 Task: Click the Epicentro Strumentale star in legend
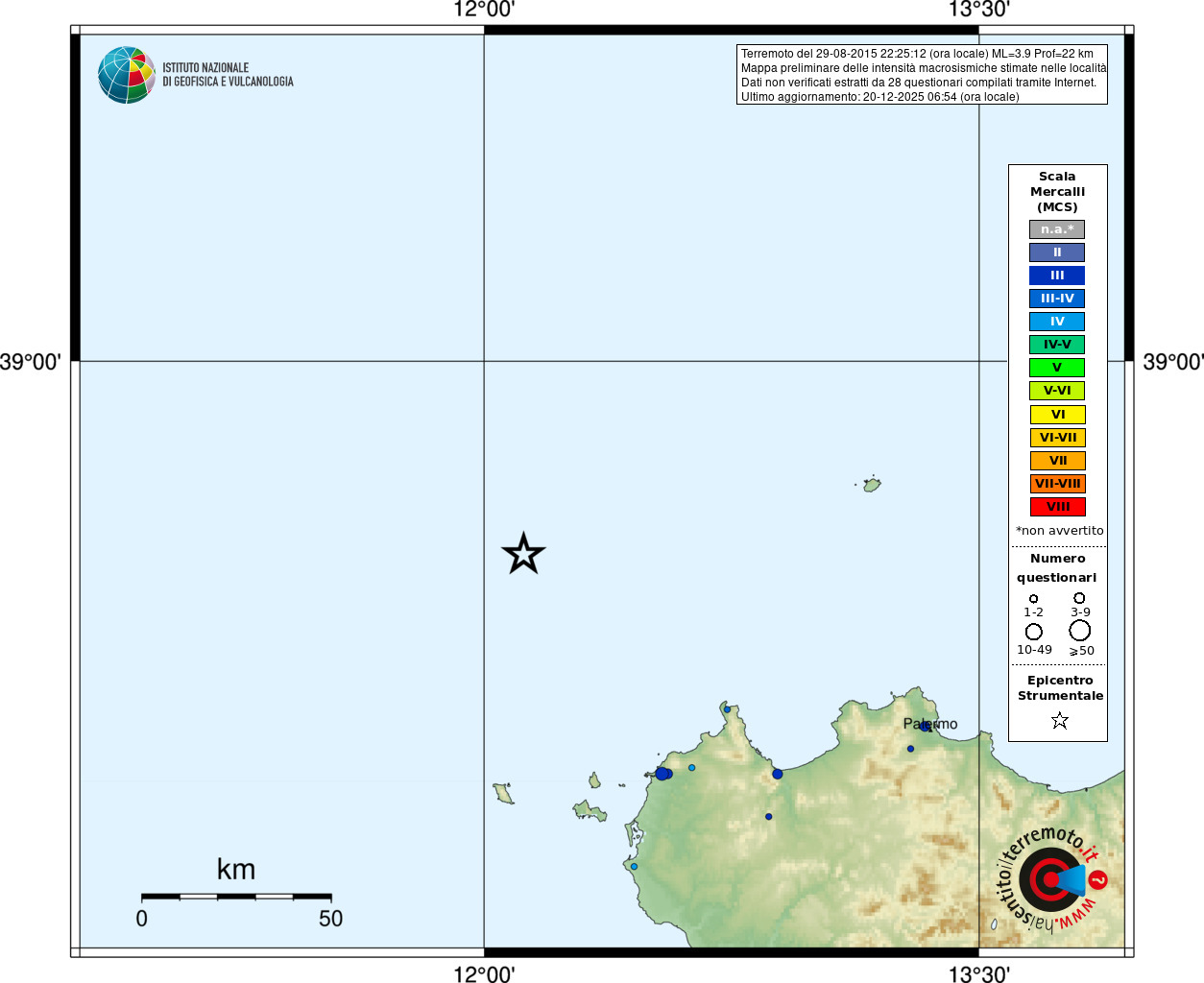coord(1059,720)
